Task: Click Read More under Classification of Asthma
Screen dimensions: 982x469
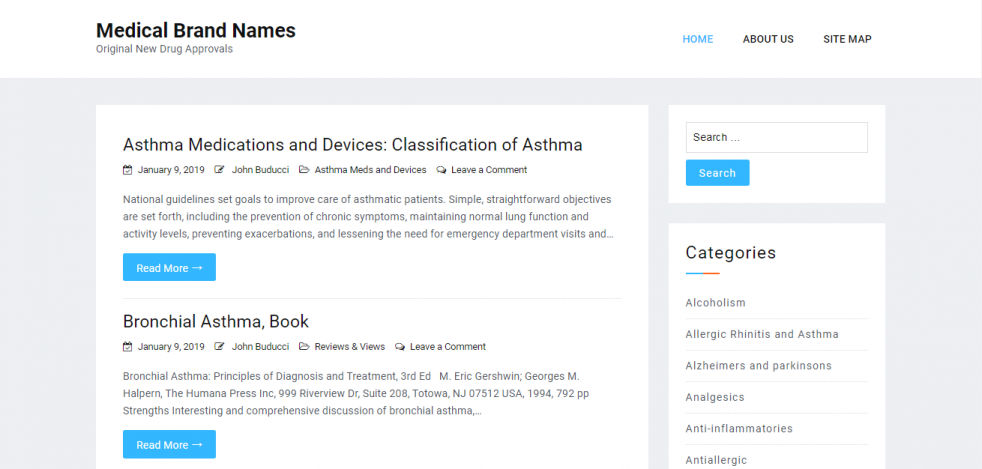Action: click(169, 268)
